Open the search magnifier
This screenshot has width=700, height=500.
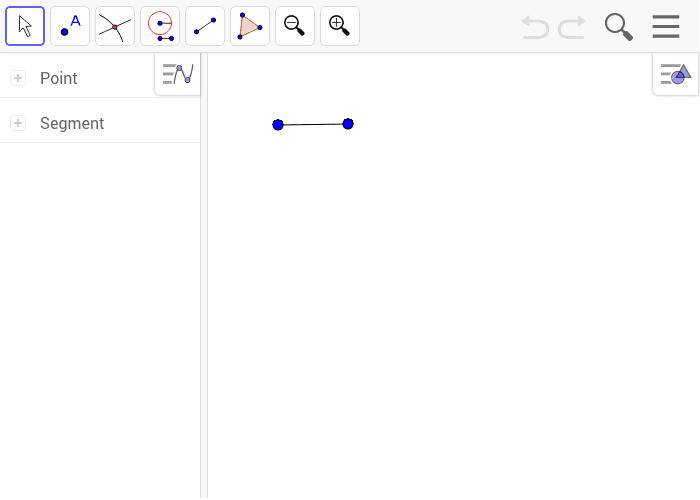[x=619, y=27]
